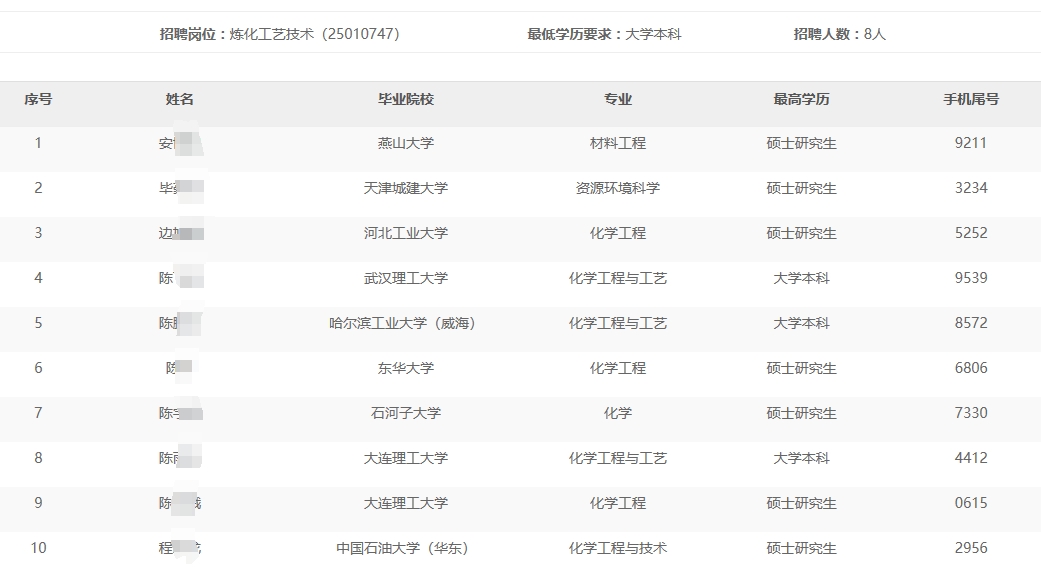The width and height of the screenshot is (1041, 571).
Task: Click the 招聘岗位 炼化工艺技术 text
Action: 279,34
